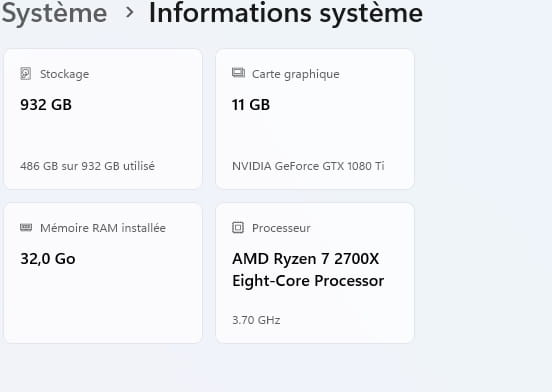The height and width of the screenshot is (392, 552).
Task: Click the 32,0 Go RAM value
Action: [48, 259]
